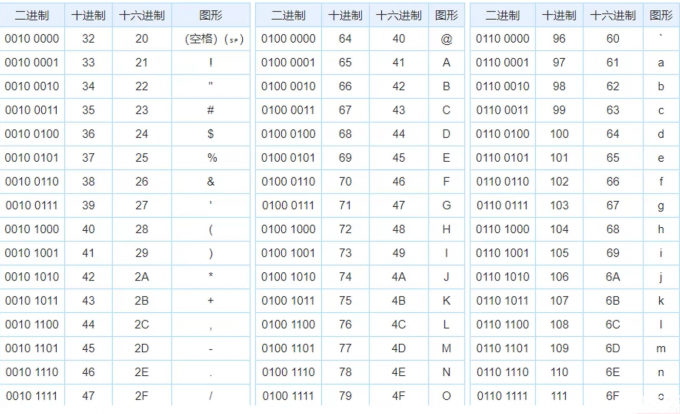680x414 pixels.
Task: Click the 十六进制 header above 20
Action: click(142, 16)
